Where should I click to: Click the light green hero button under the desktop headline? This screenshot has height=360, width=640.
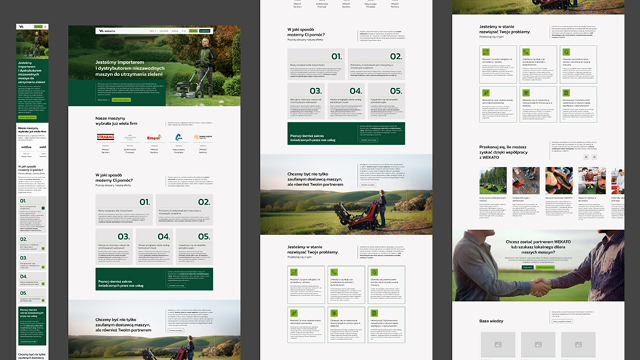coord(121,100)
